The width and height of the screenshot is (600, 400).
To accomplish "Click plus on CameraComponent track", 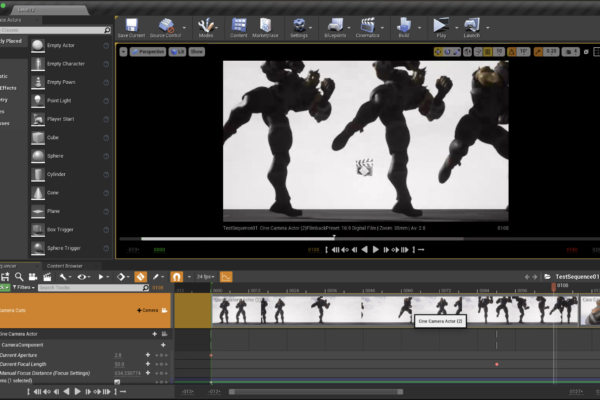I will 163,345.
